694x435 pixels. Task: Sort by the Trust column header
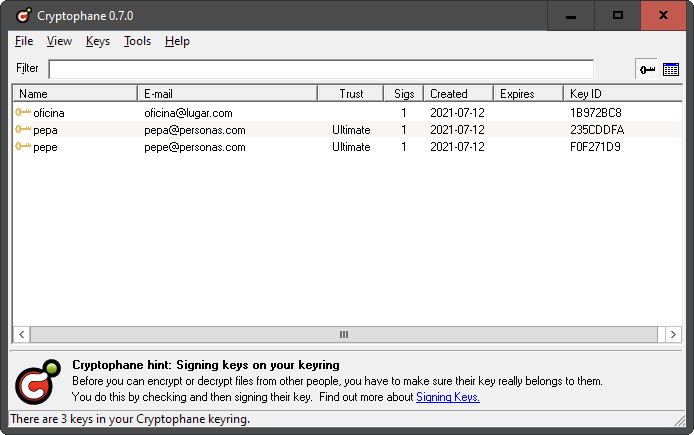pyautogui.click(x=351, y=94)
